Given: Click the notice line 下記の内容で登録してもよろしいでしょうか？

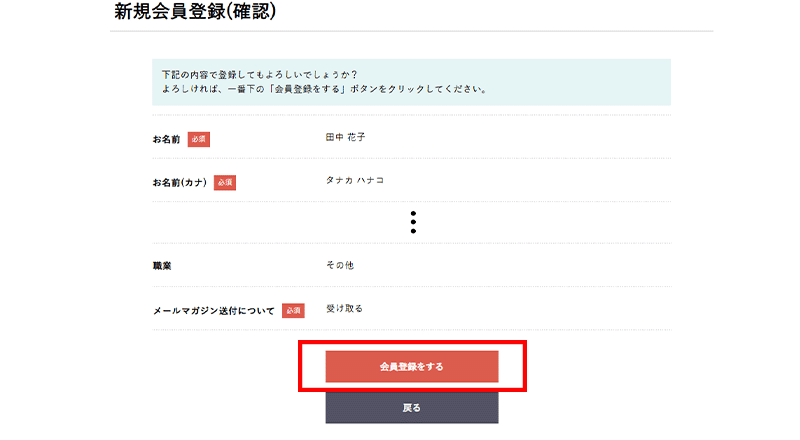Looking at the screenshot, I should pyautogui.click(x=260, y=75).
